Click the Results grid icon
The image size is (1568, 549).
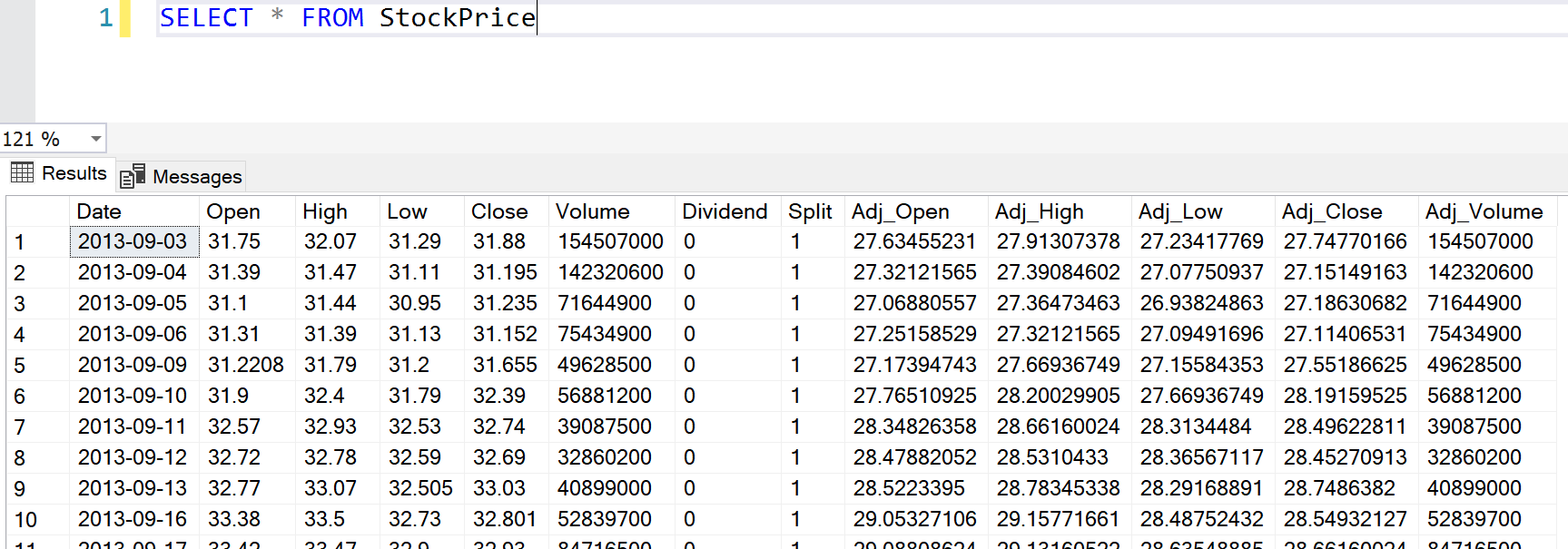[23, 172]
